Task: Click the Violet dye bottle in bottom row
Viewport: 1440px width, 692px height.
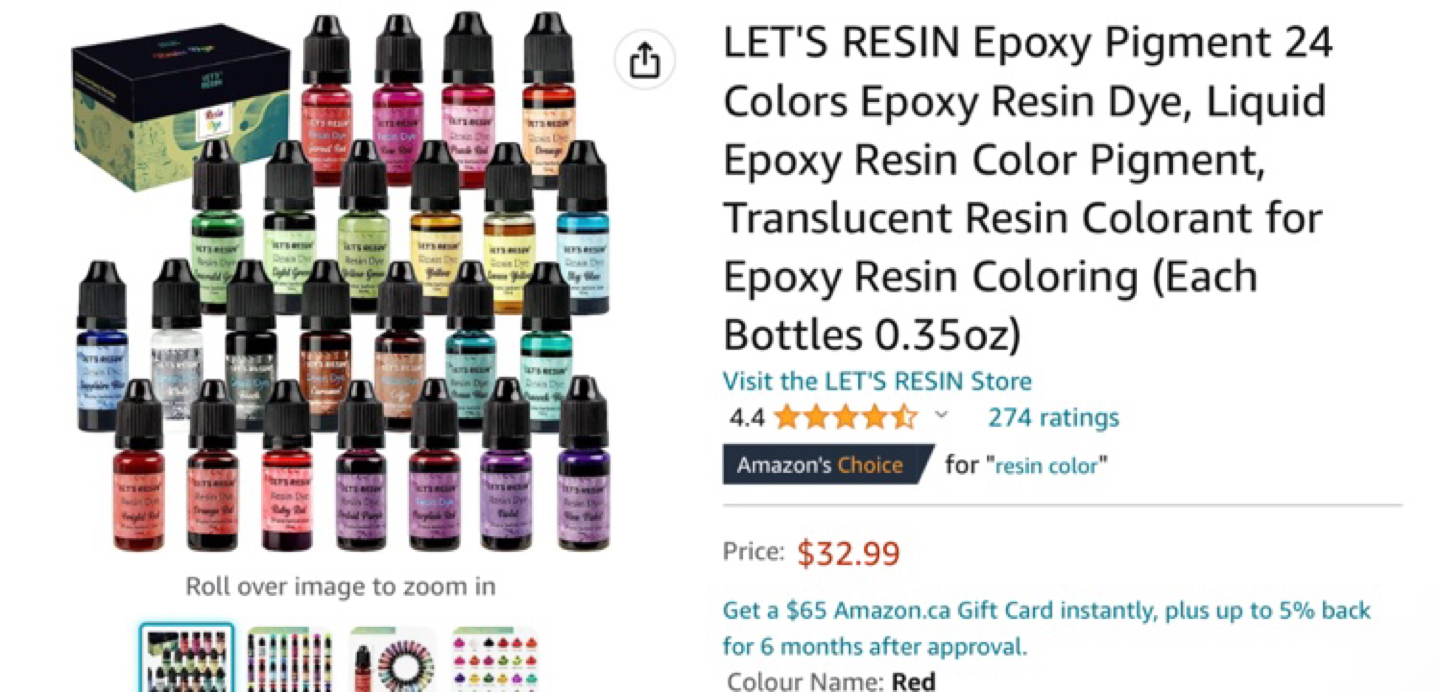Action: (506, 464)
